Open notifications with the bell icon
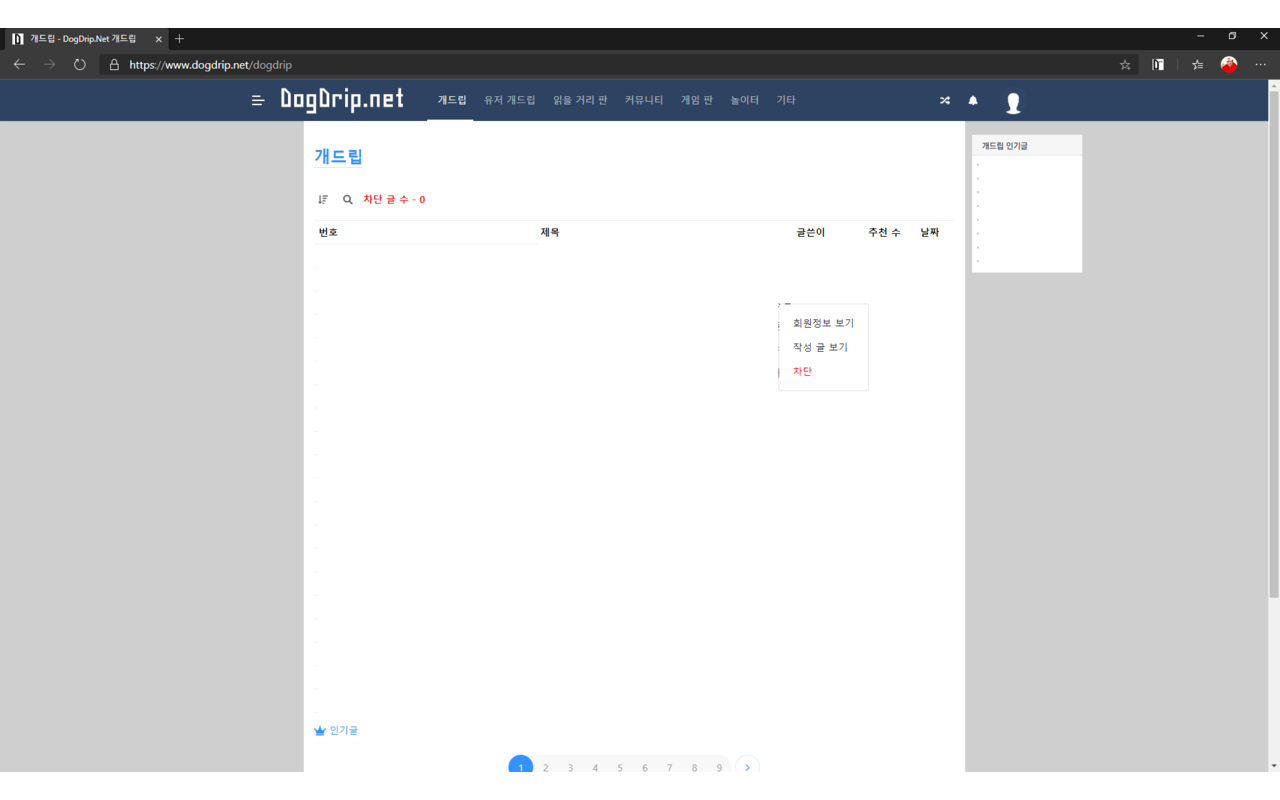The image size is (1280, 800). tap(973, 101)
